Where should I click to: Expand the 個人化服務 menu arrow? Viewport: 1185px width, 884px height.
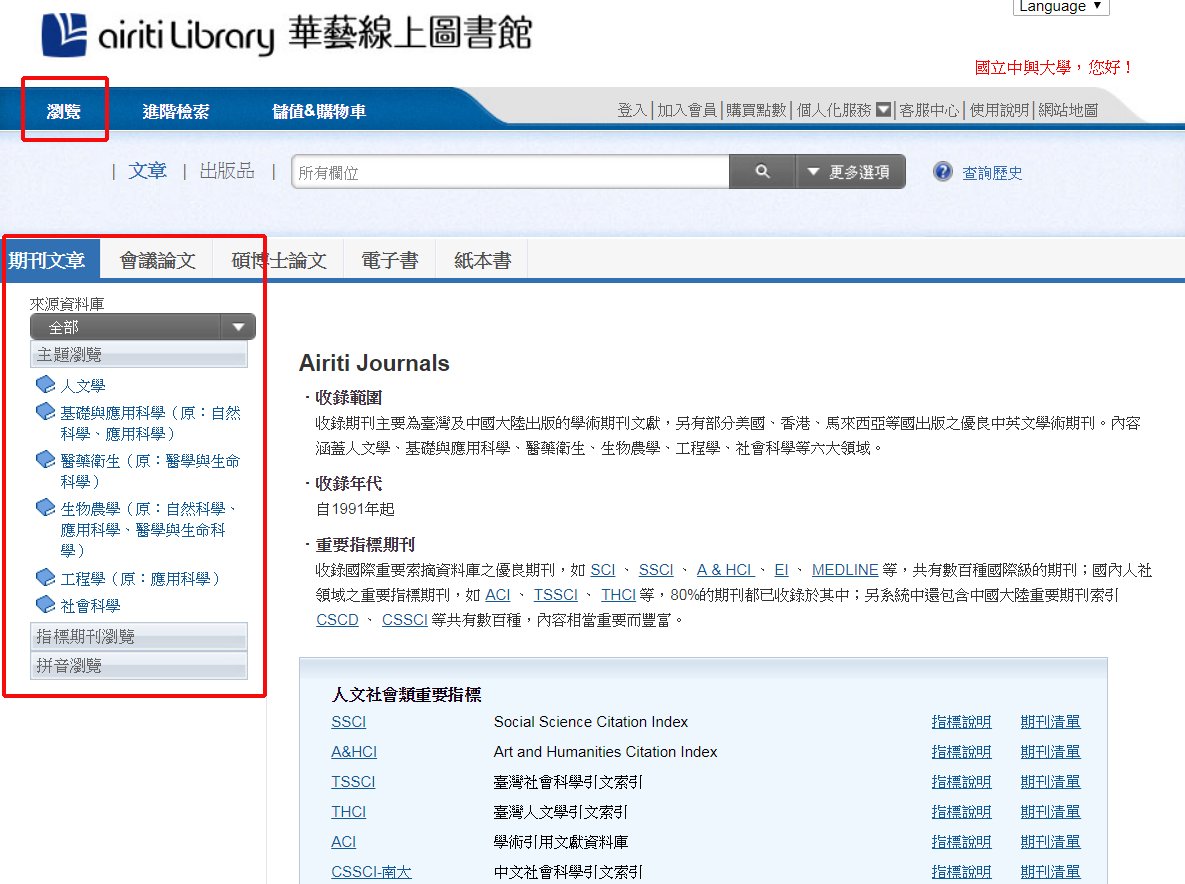[883, 110]
